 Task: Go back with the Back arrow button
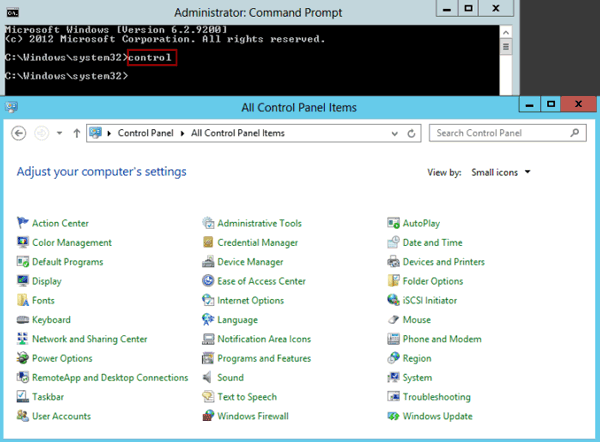tap(19, 133)
